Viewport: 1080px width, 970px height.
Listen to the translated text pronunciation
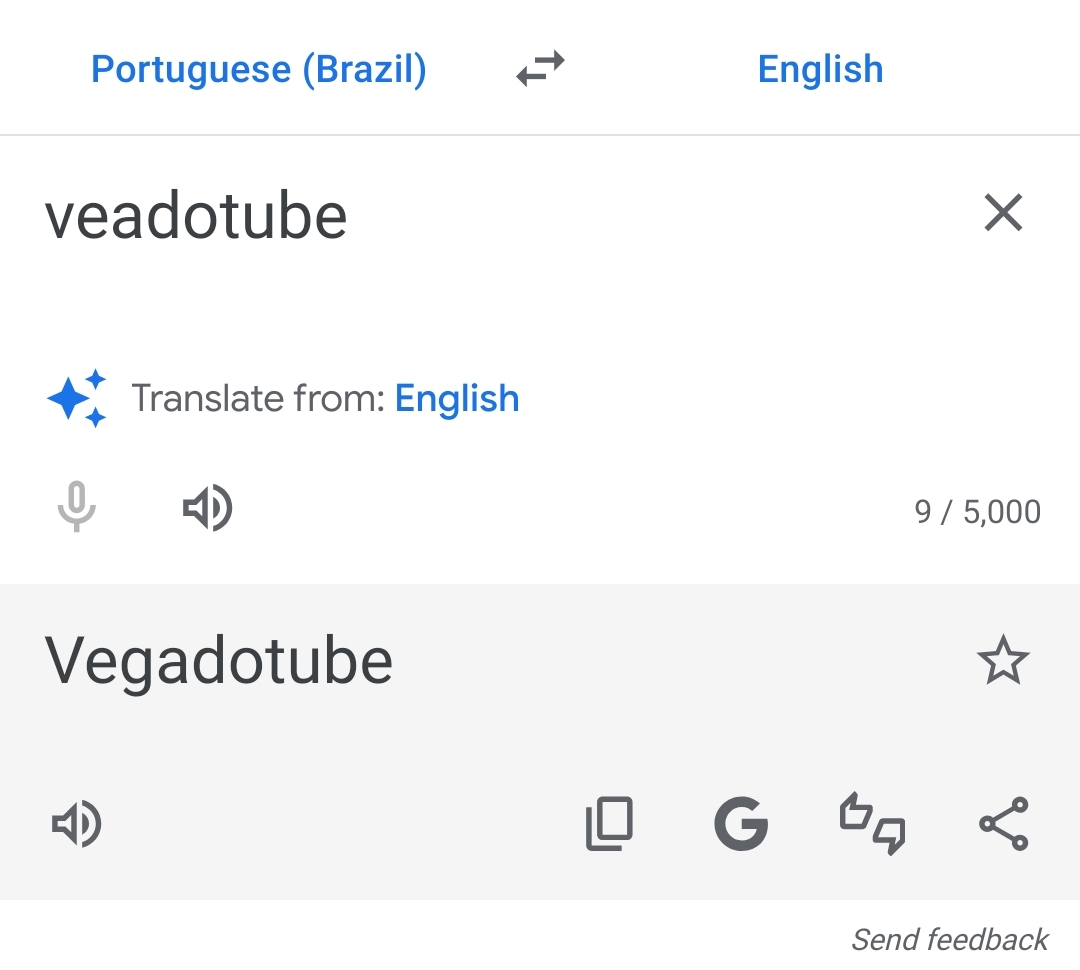pos(77,825)
